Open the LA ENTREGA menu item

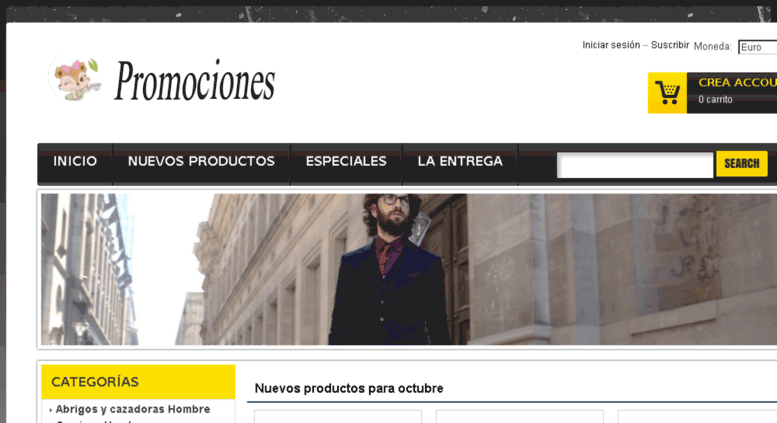click(x=460, y=161)
